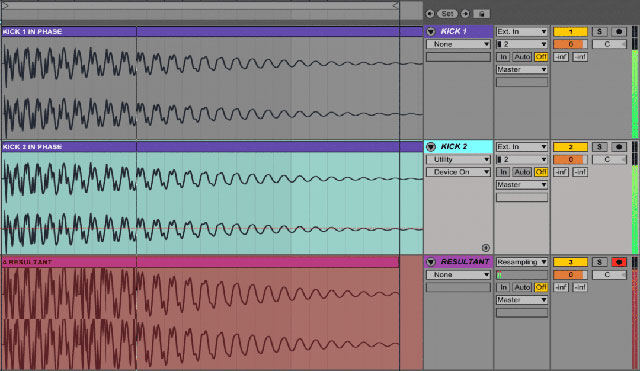Open KICK 2 input channel 2 dropdown
The image size is (640, 371).
tap(522, 159)
